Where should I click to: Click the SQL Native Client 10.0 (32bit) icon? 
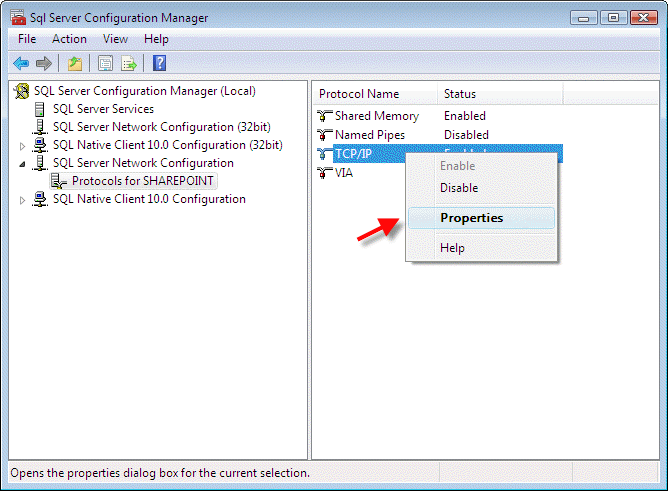(x=40, y=145)
